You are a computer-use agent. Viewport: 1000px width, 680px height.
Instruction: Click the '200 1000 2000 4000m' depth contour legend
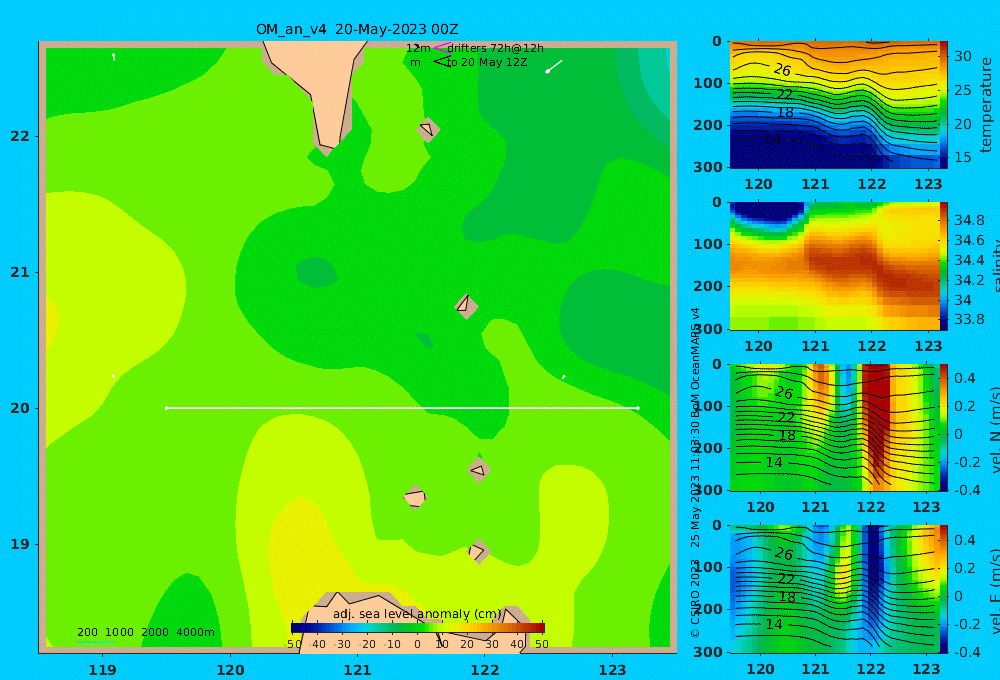pyautogui.click(x=146, y=632)
